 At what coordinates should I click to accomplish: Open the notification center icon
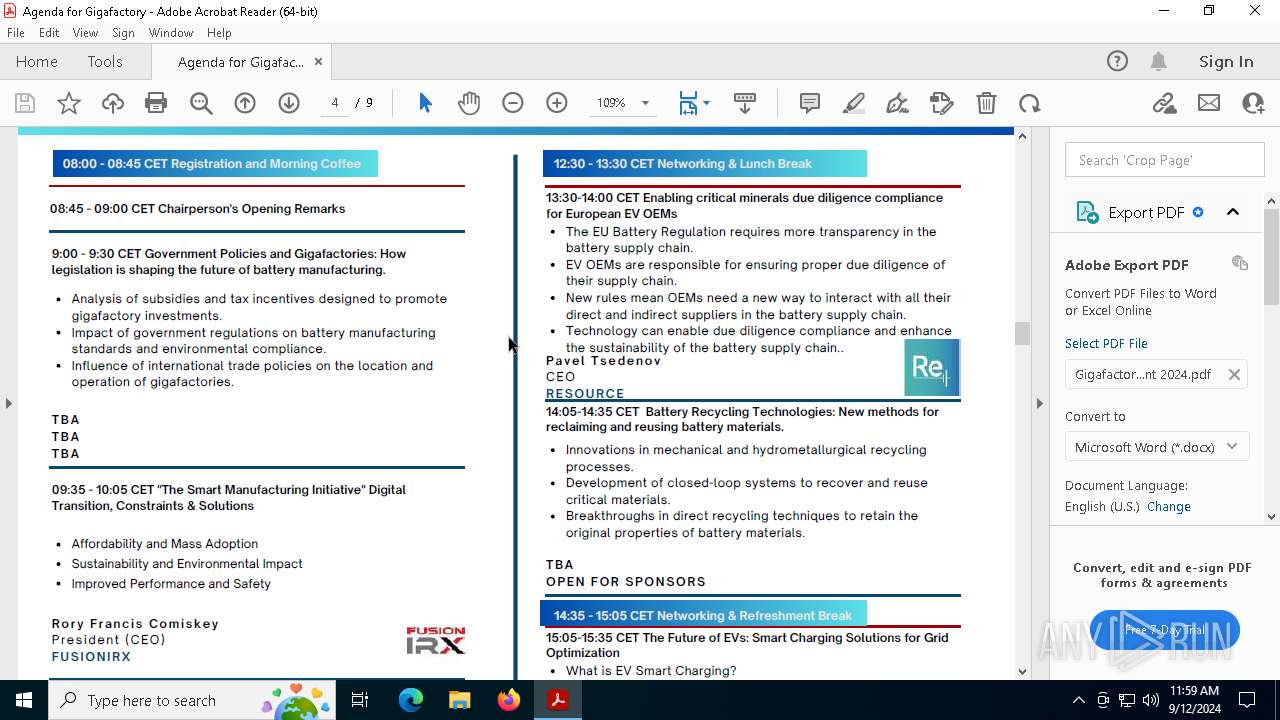(x=1247, y=700)
